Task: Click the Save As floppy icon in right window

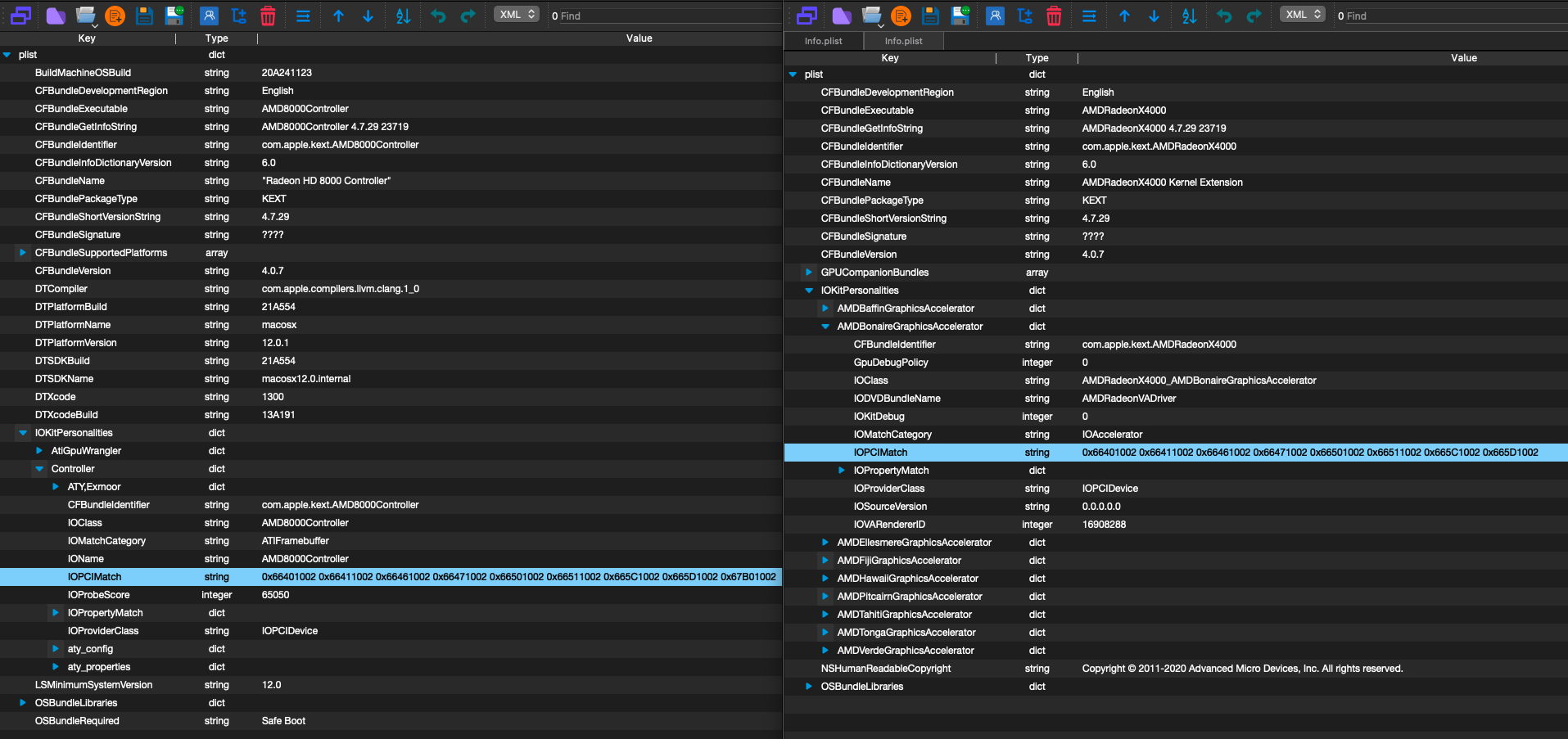Action: coord(960,16)
